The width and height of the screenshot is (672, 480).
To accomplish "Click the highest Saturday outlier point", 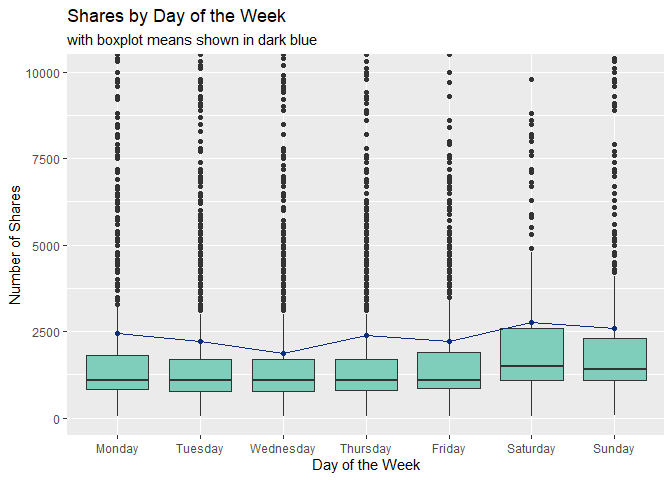I will (532, 79).
